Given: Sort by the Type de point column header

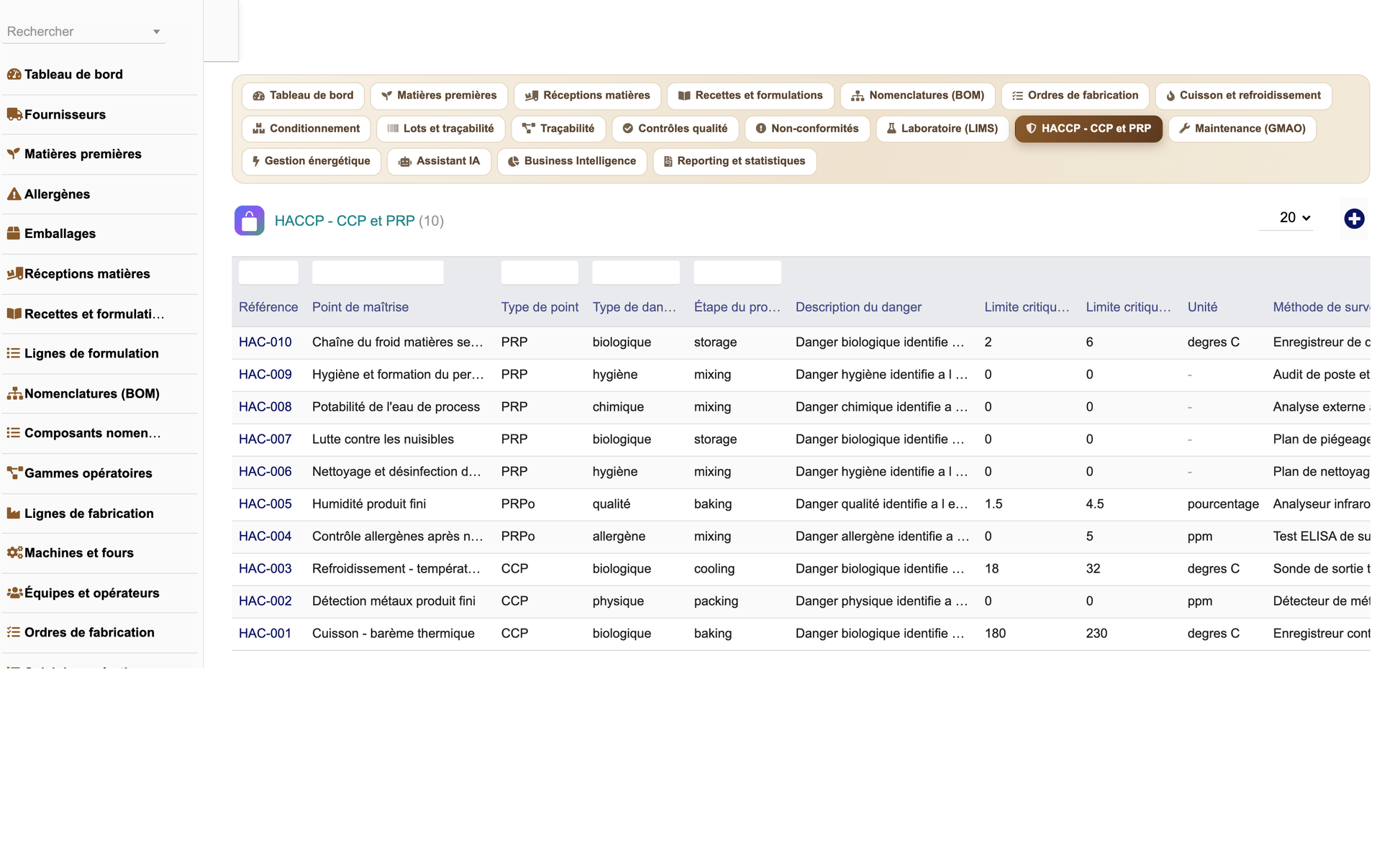Looking at the screenshot, I should coord(540,307).
